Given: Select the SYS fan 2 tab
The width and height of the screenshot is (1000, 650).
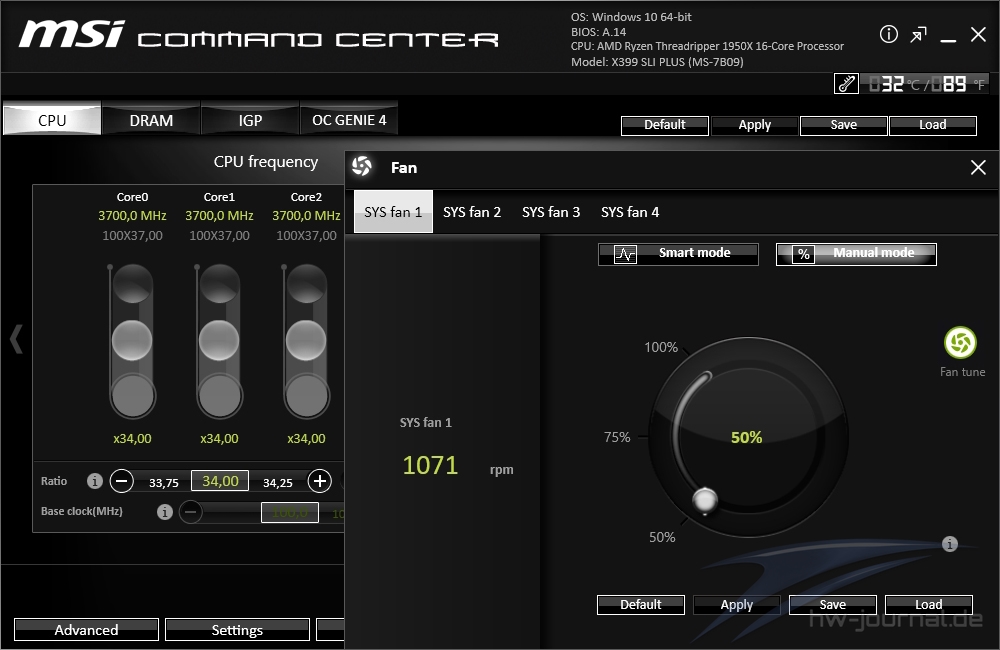Looking at the screenshot, I should pos(472,212).
